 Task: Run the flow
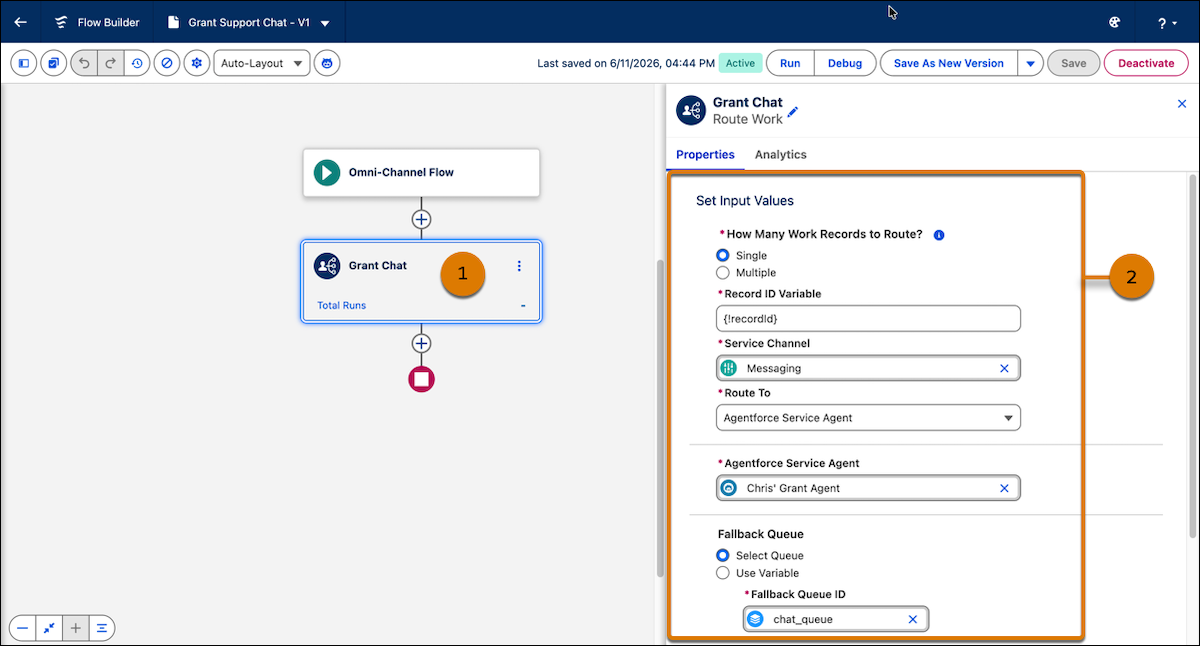point(790,63)
